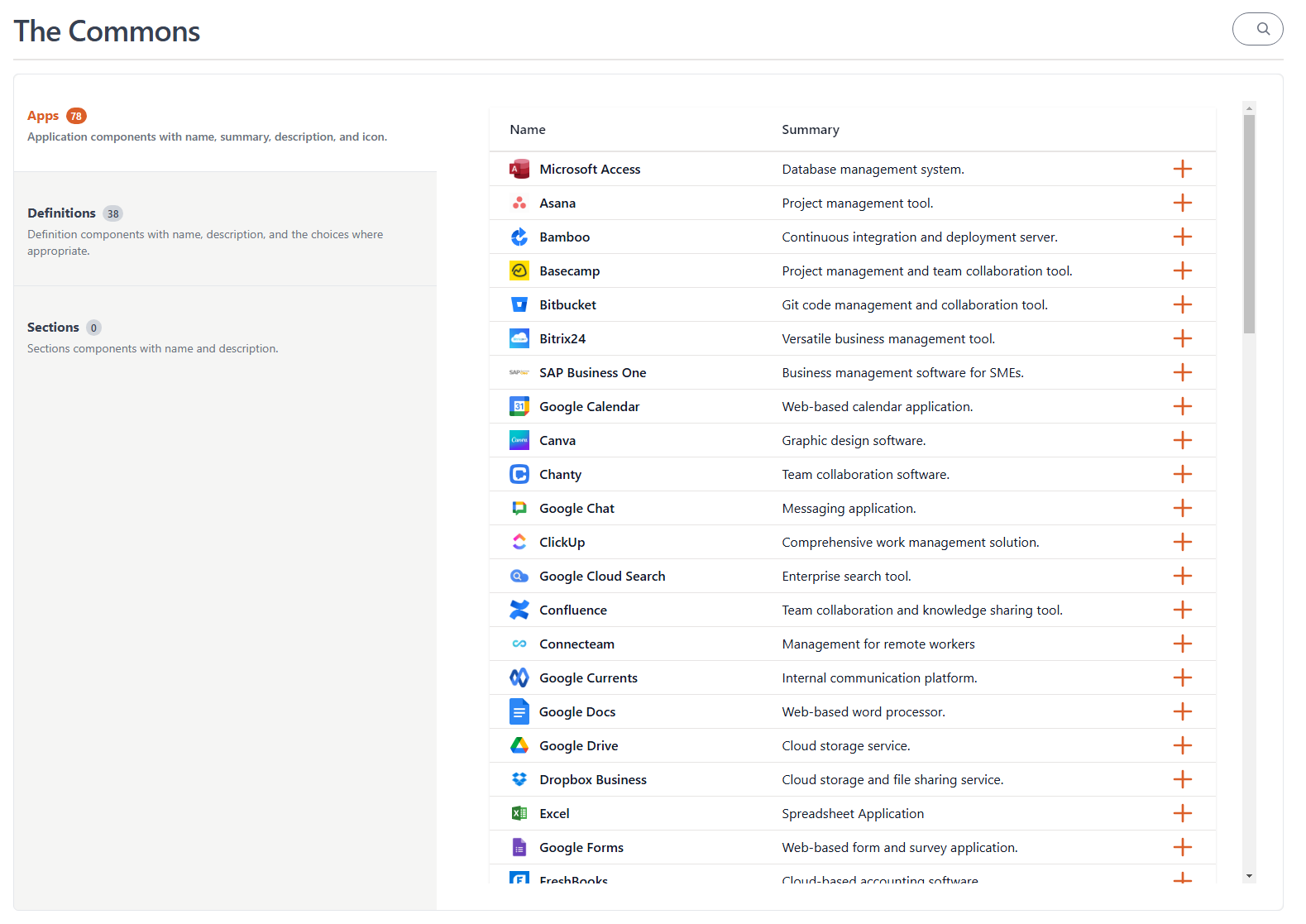Click "The Commons" page title
1306x924 pixels.
107,31
